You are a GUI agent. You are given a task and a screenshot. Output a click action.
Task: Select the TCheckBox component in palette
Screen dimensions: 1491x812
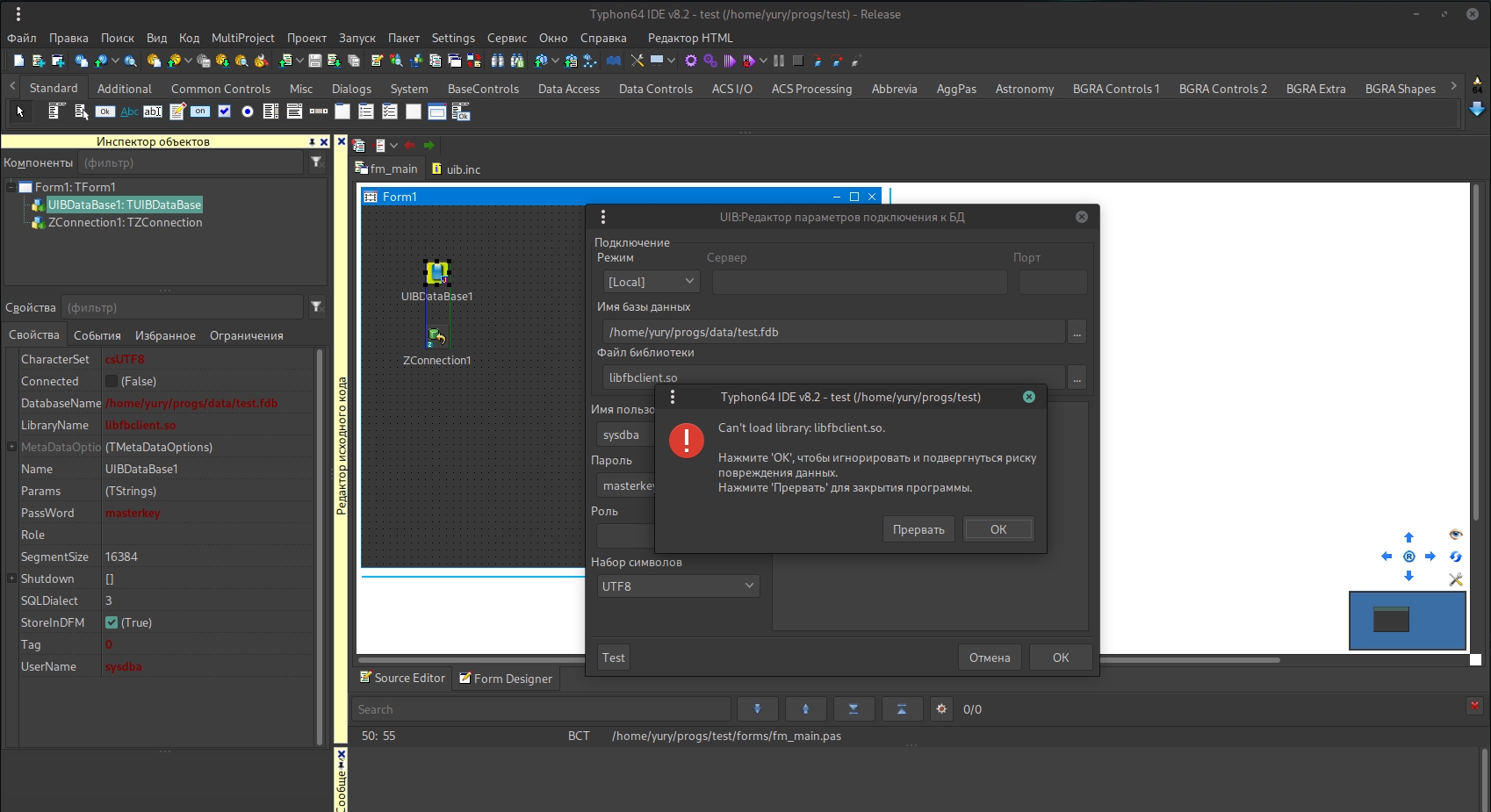pos(224,111)
